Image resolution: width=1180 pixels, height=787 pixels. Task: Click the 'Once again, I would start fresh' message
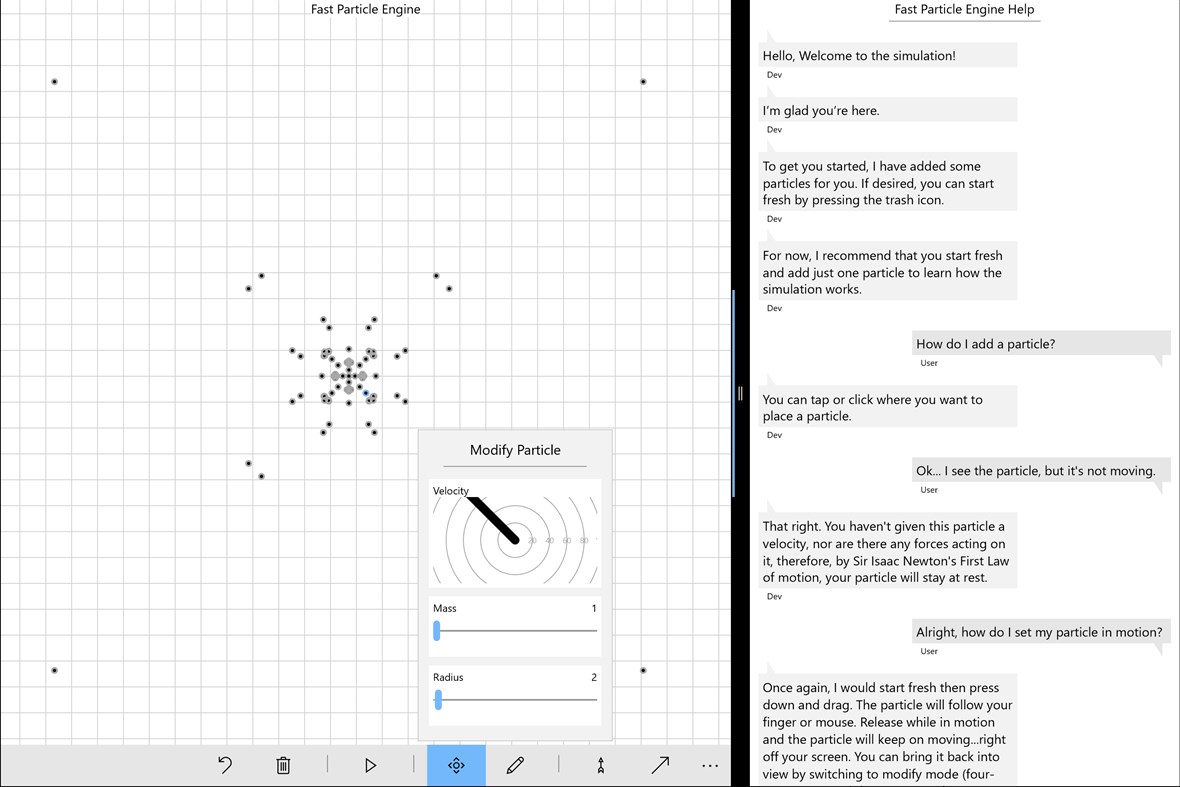888,730
